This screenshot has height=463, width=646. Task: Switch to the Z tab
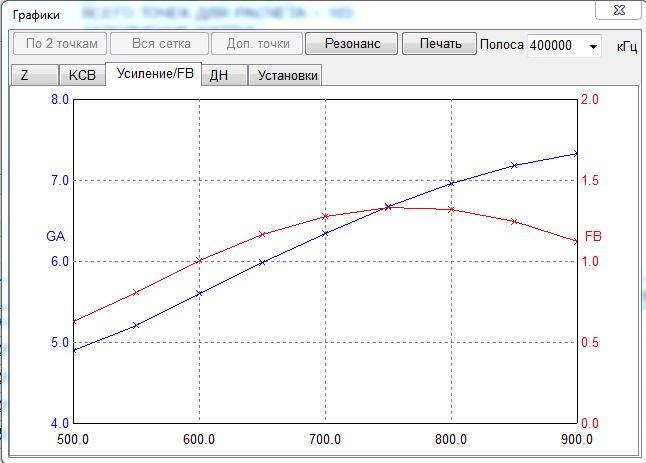(x=34, y=75)
